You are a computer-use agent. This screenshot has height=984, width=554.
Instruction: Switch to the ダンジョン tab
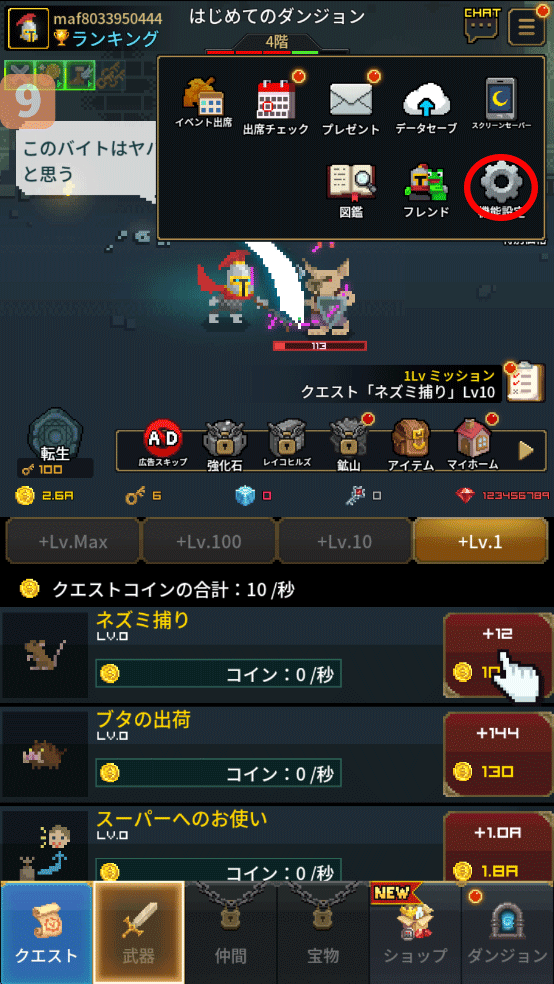508,932
